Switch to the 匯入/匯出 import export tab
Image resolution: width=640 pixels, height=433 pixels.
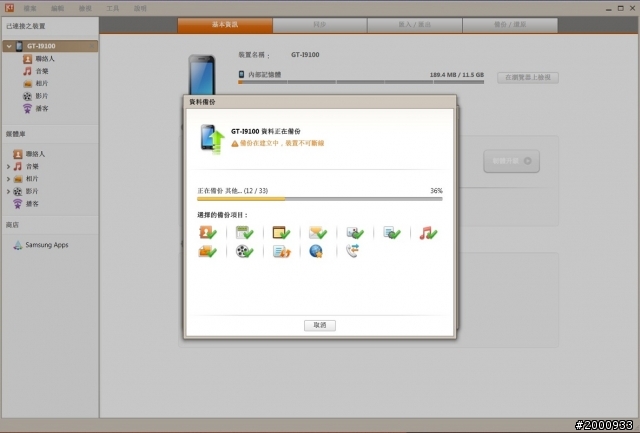(415, 25)
